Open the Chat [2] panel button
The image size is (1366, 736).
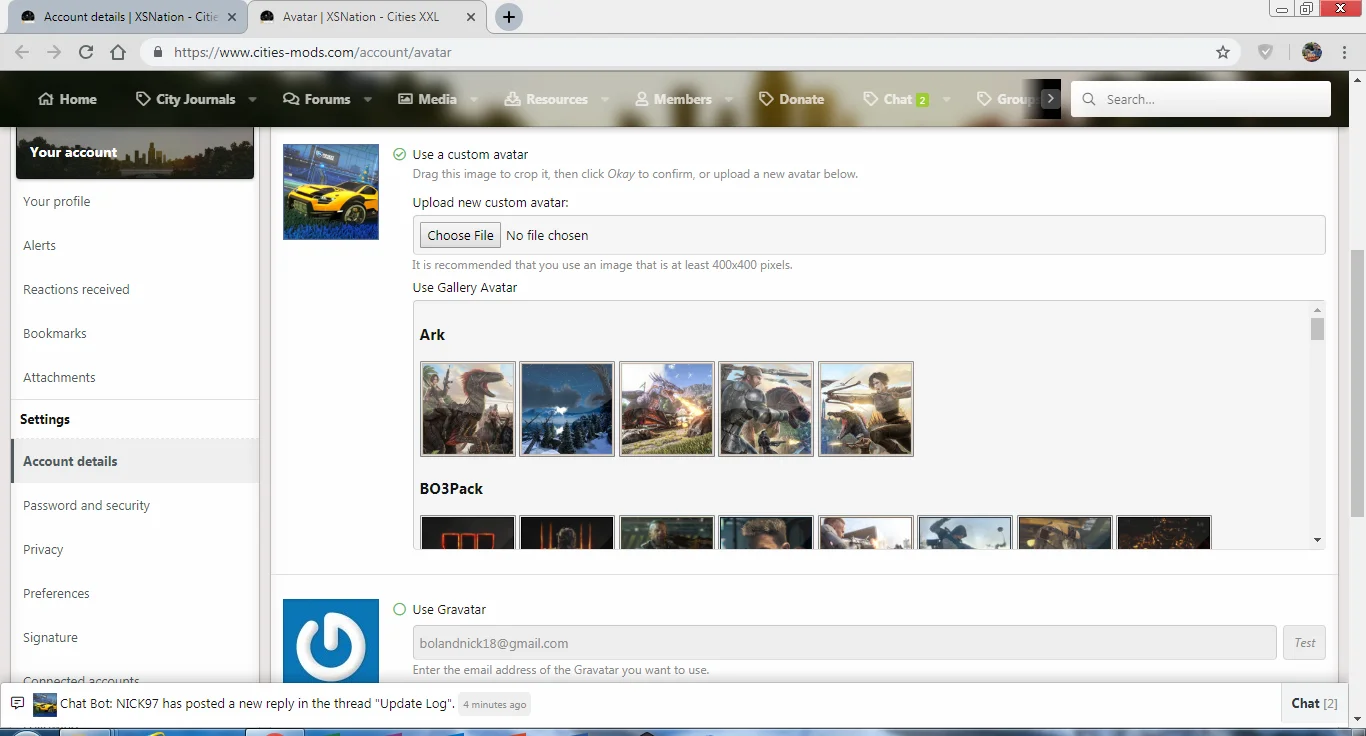click(1314, 703)
